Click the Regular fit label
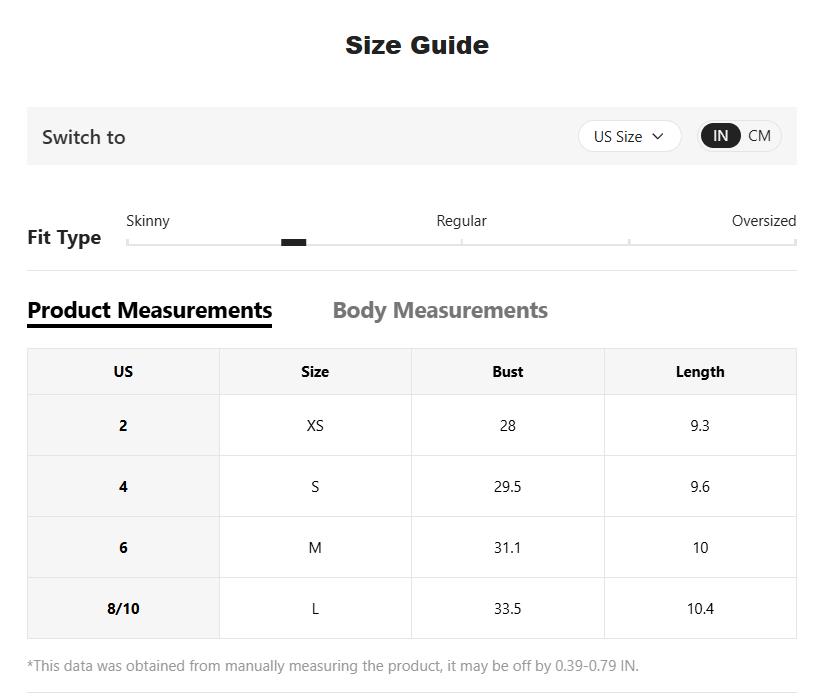Screen dimensions: 820x697 click(461, 221)
